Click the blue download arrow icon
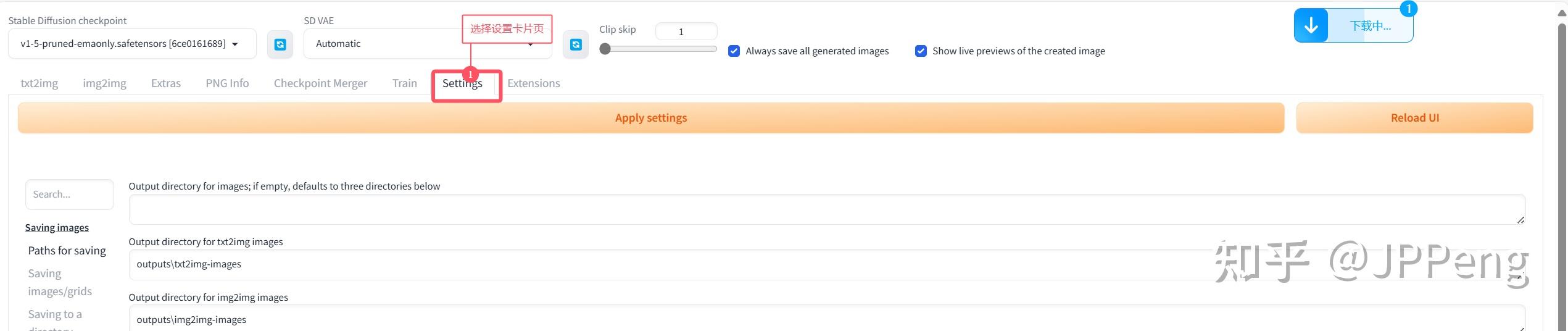1568x331 pixels. [x=1311, y=26]
